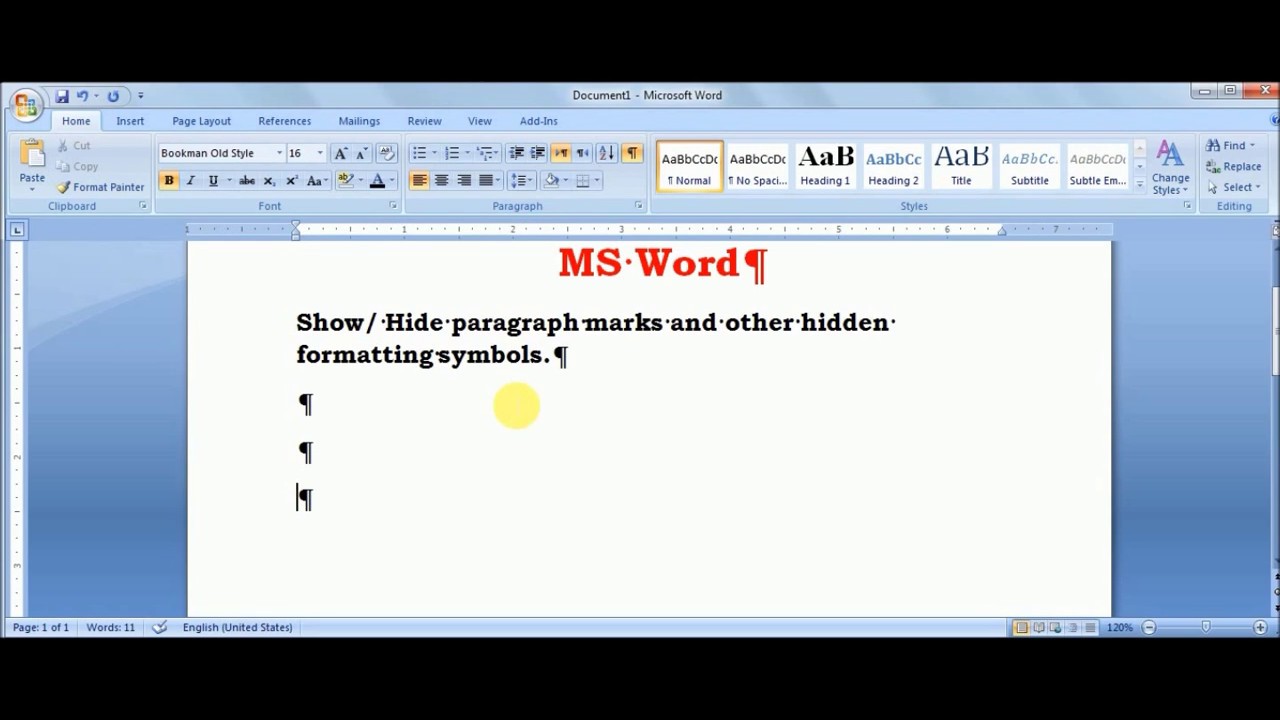Click the Format Painter tool
The image size is (1280, 720).
point(100,187)
